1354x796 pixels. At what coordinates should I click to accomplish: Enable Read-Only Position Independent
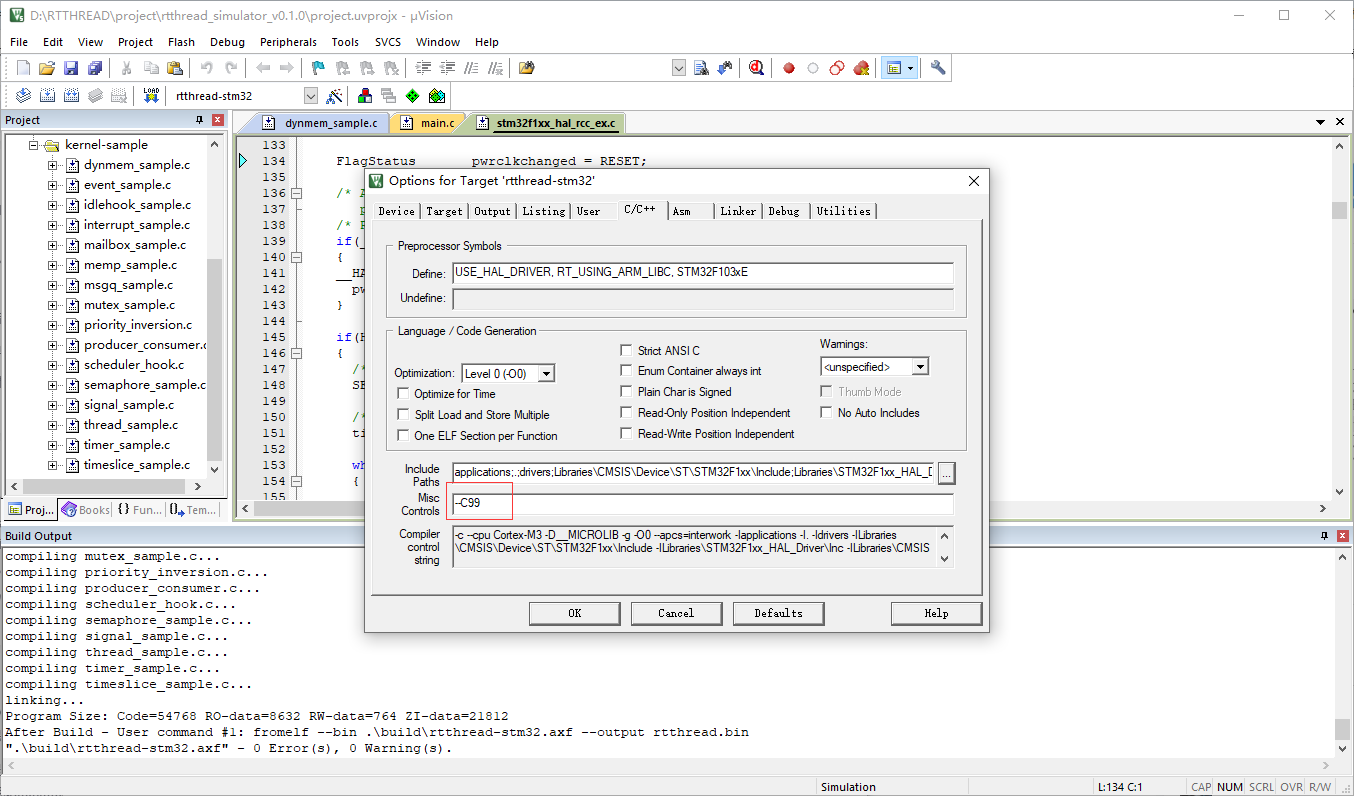627,413
